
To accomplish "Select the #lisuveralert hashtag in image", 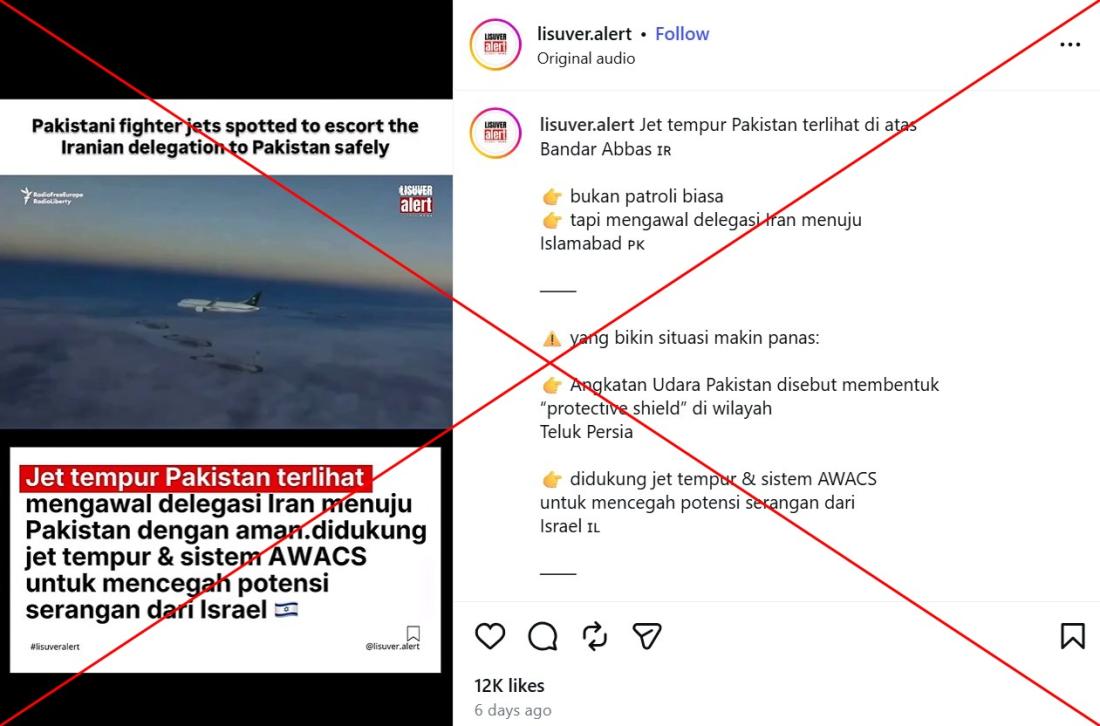I will (x=55, y=647).
